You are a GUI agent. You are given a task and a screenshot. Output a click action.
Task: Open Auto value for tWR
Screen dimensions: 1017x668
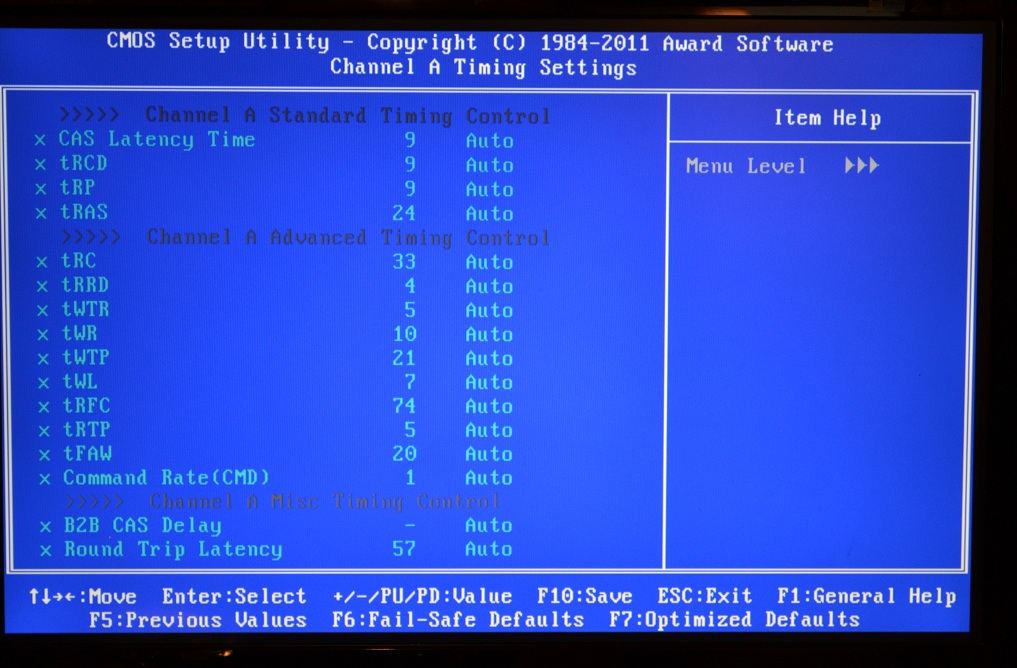(490, 334)
